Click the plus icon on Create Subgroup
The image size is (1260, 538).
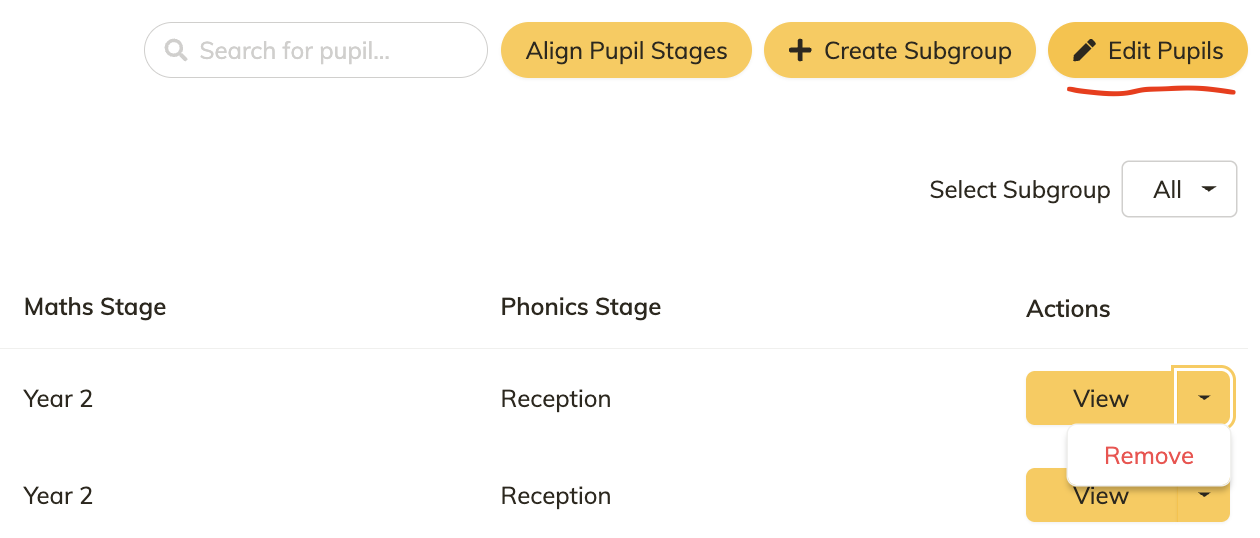click(800, 50)
